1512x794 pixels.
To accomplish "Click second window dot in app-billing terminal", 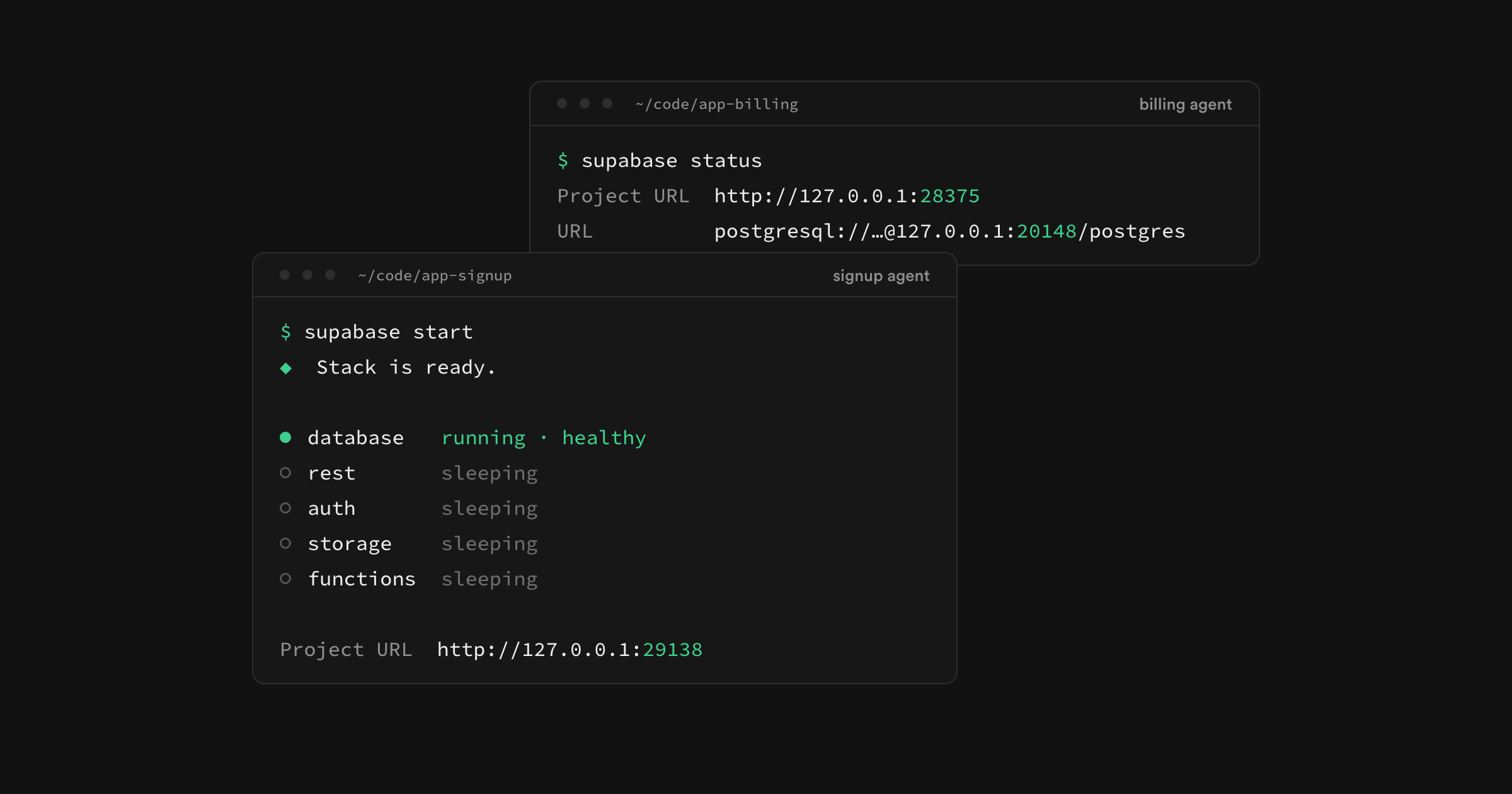I will click(585, 103).
